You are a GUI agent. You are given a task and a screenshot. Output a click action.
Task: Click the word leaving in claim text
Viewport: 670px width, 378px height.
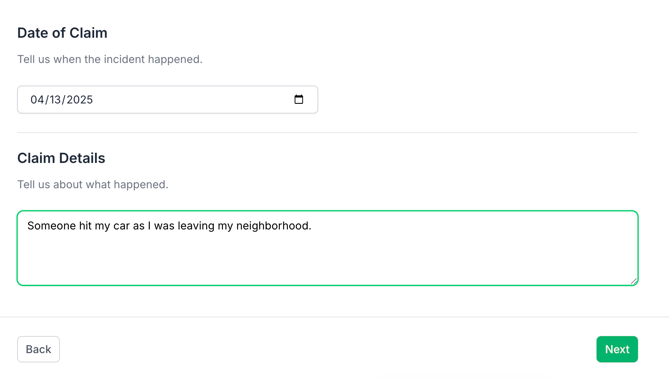coord(196,226)
